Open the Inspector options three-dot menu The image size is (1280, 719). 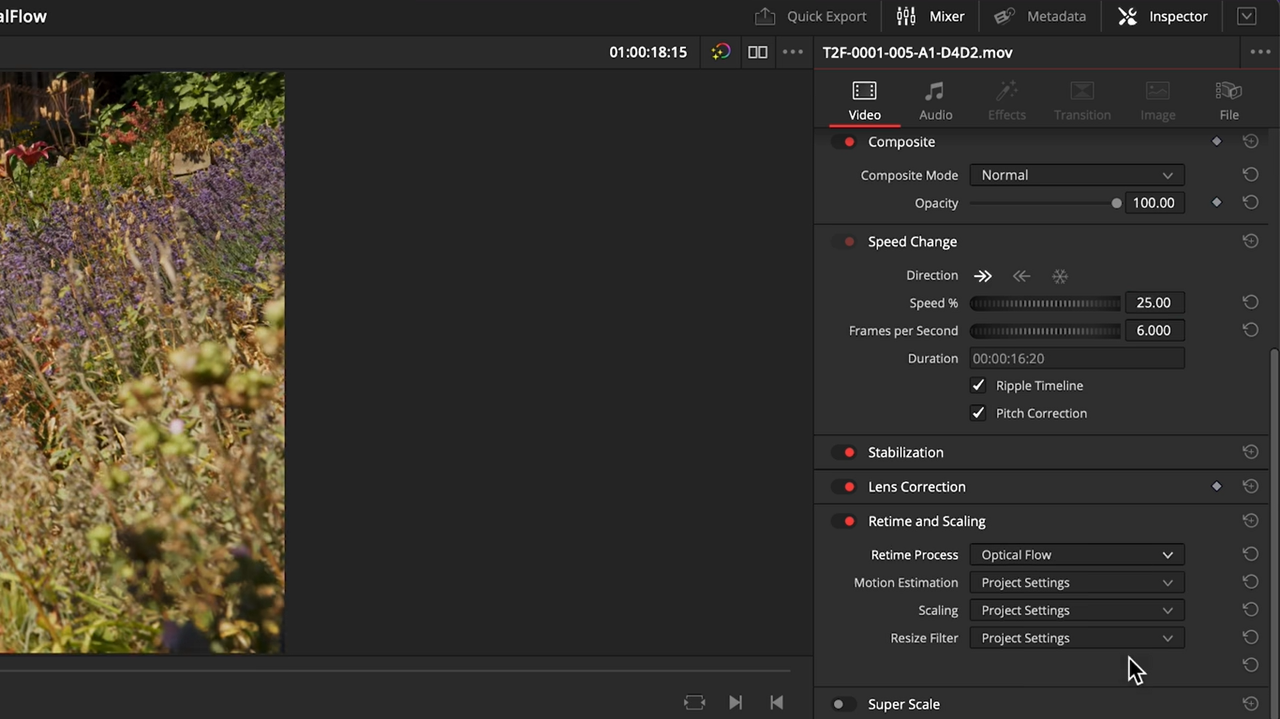point(1260,52)
